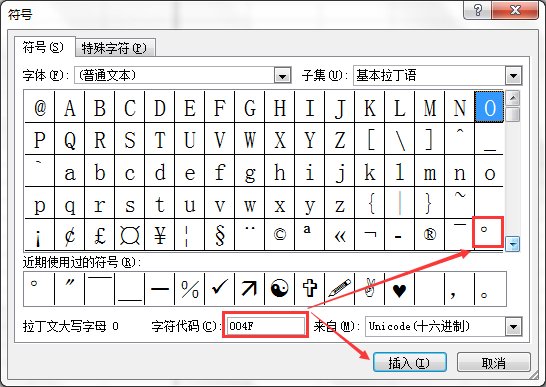Click the 插入 button
The image size is (546, 387).
[x=410, y=363]
